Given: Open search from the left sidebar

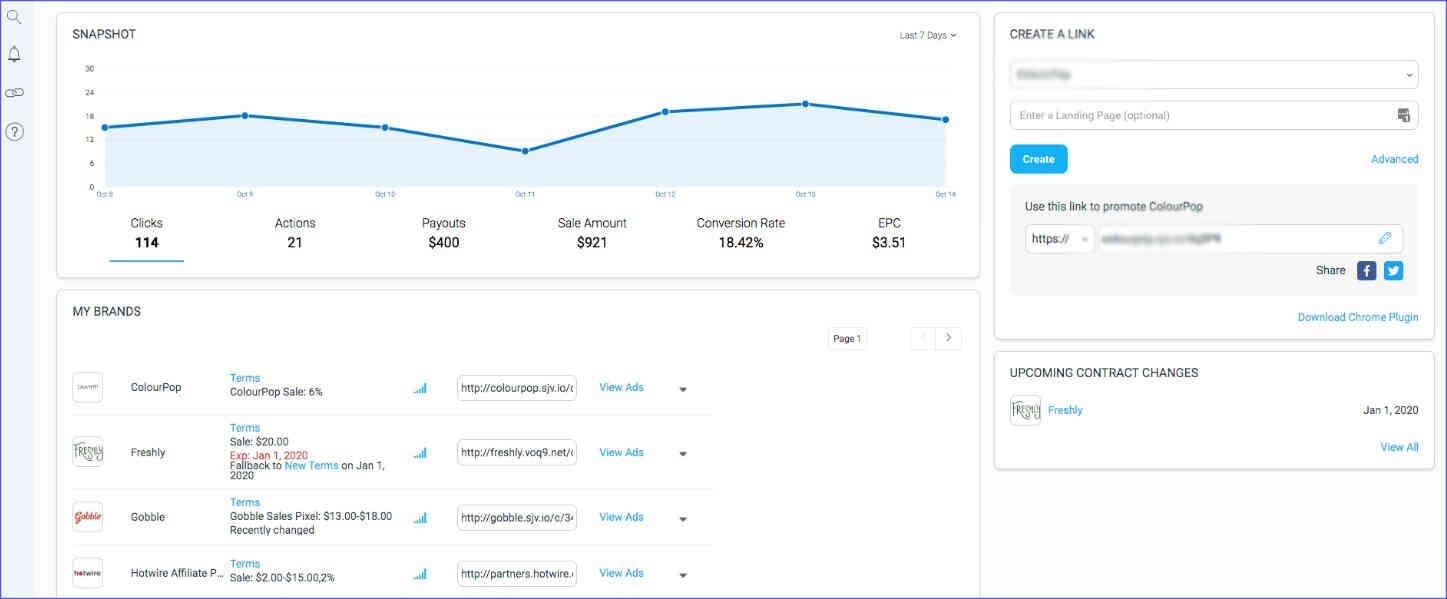Looking at the screenshot, I should coord(14,17).
